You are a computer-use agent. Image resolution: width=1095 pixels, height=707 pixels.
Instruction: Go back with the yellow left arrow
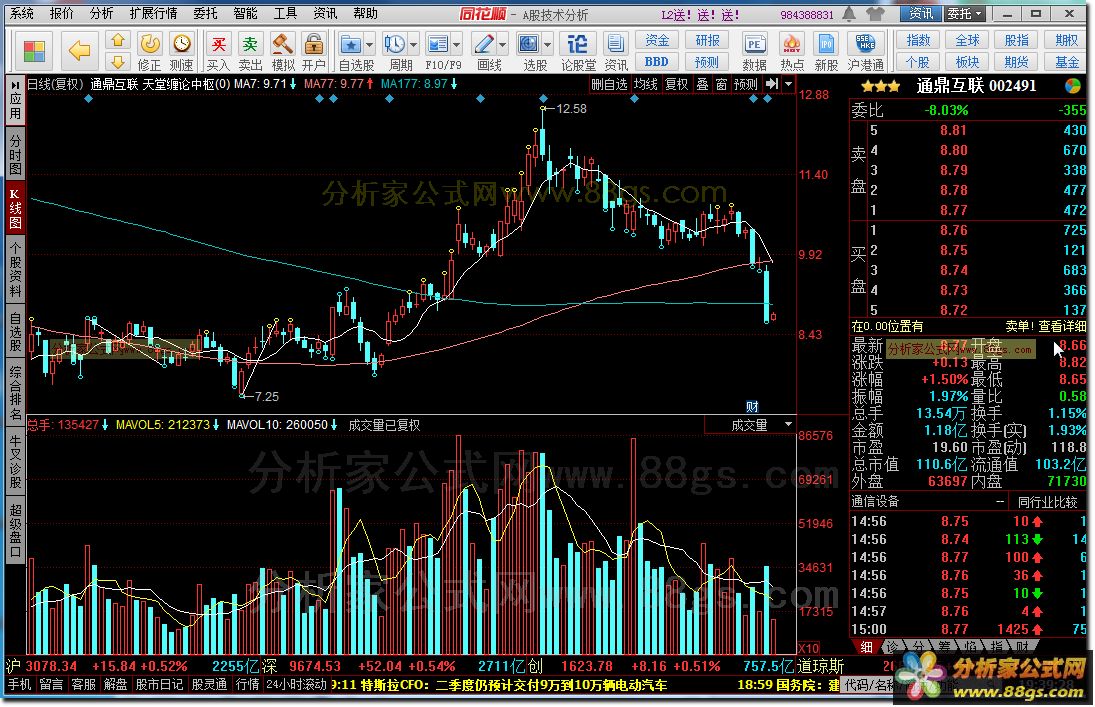point(80,50)
